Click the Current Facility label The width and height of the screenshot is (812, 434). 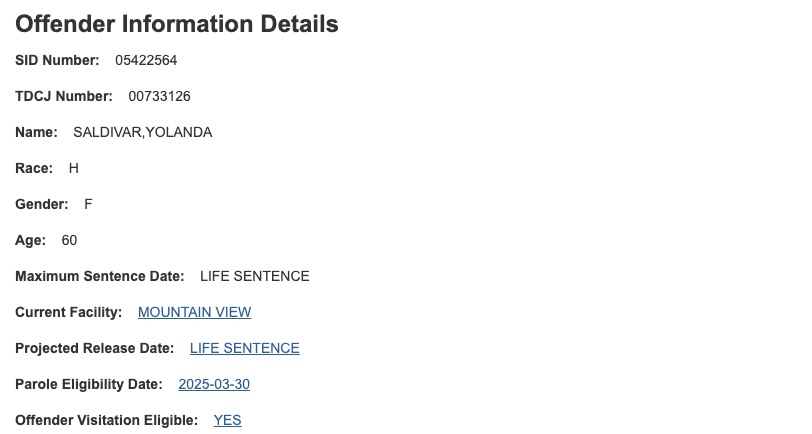[x=68, y=312]
